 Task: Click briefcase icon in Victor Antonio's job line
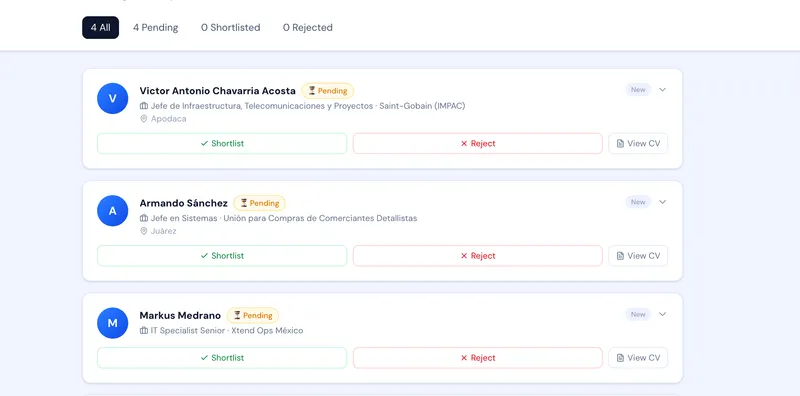144,106
